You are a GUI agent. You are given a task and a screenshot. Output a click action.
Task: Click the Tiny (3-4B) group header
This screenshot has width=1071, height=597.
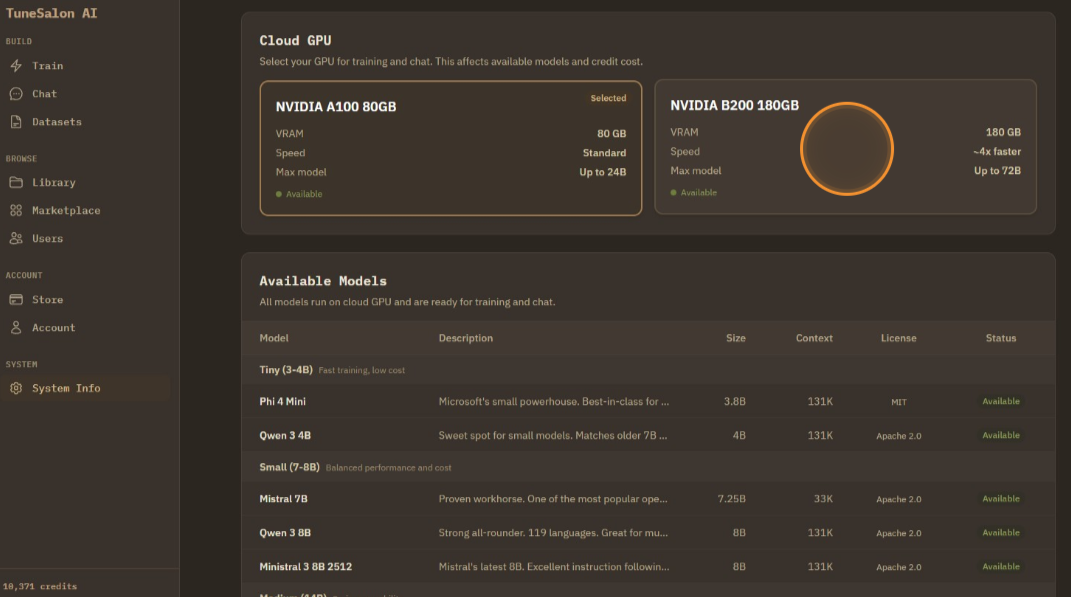tap(286, 370)
